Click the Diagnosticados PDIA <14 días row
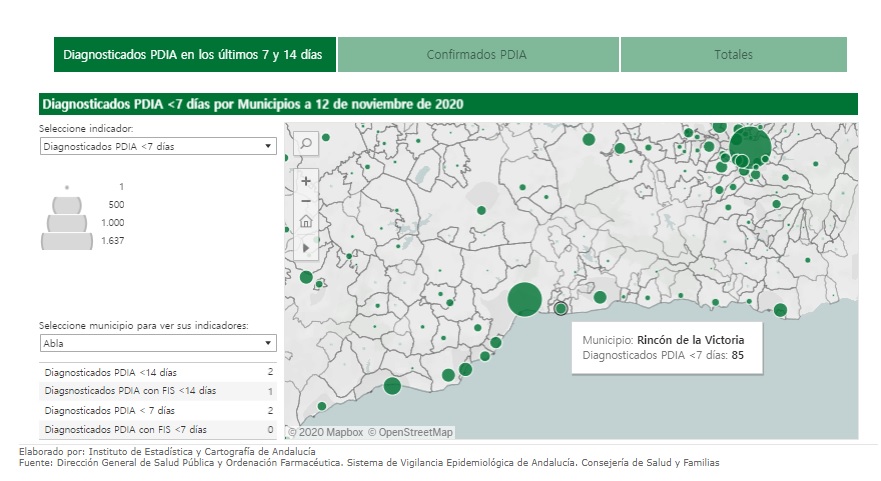This screenshot has width=881, height=481. (x=158, y=372)
